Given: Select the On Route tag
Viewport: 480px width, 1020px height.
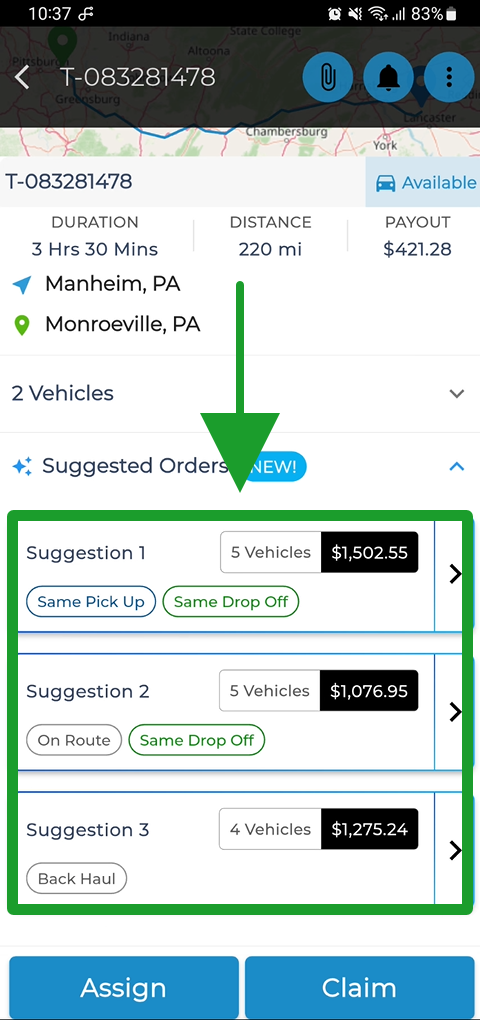Looking at the screenshot, I should tap(74, 740).
